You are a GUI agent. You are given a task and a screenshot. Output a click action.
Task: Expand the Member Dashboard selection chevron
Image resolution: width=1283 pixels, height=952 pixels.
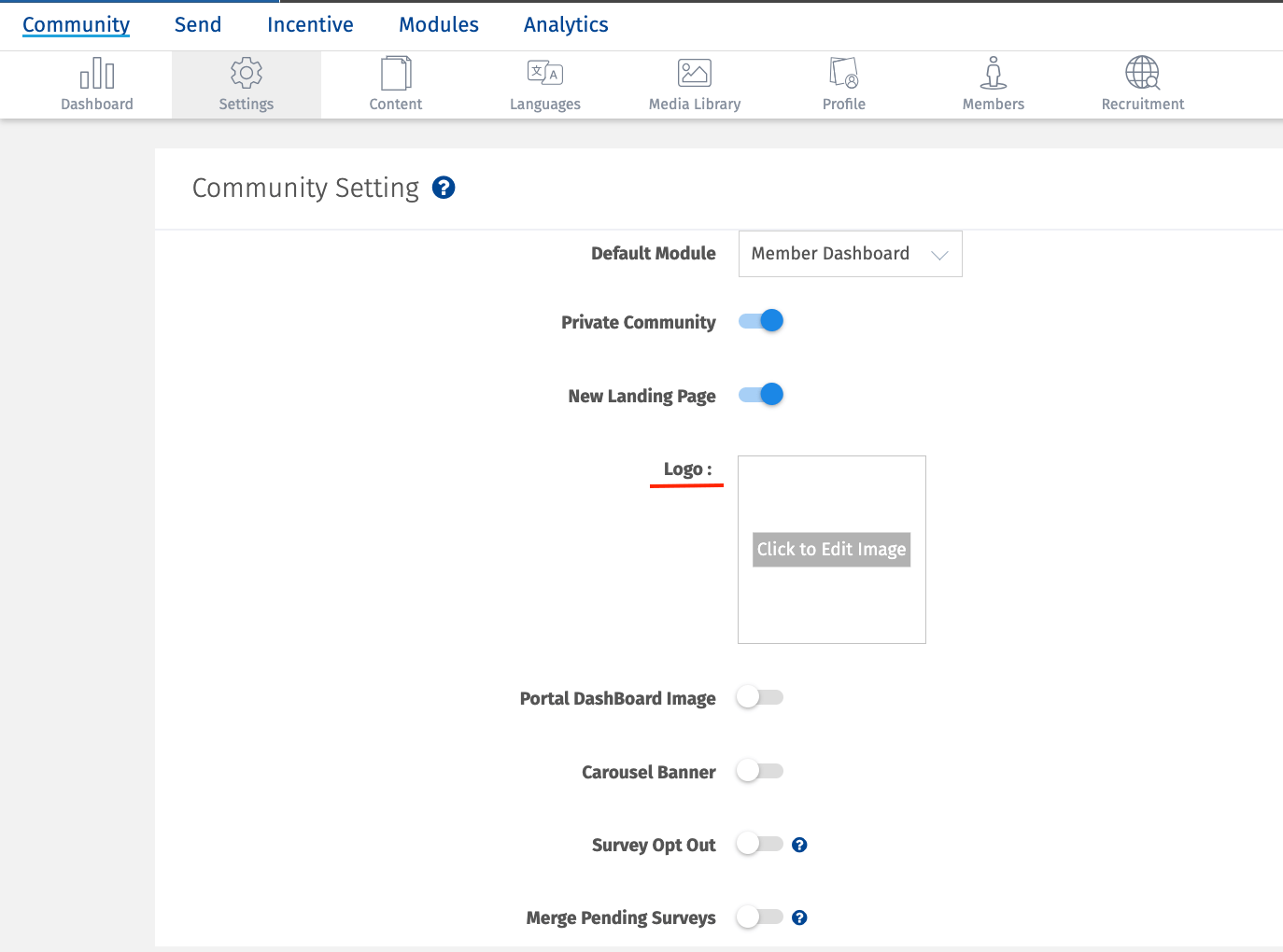coord(940,253)
